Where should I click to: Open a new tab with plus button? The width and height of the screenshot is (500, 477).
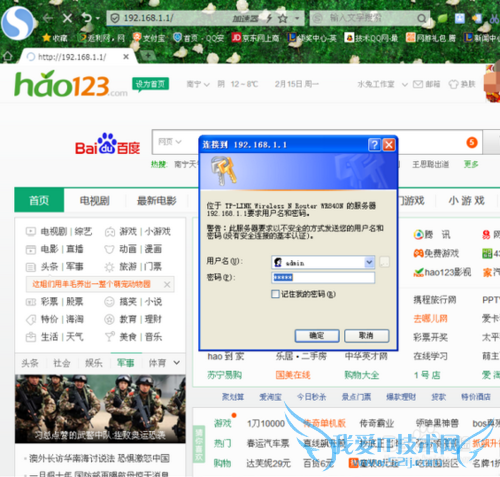148,56
